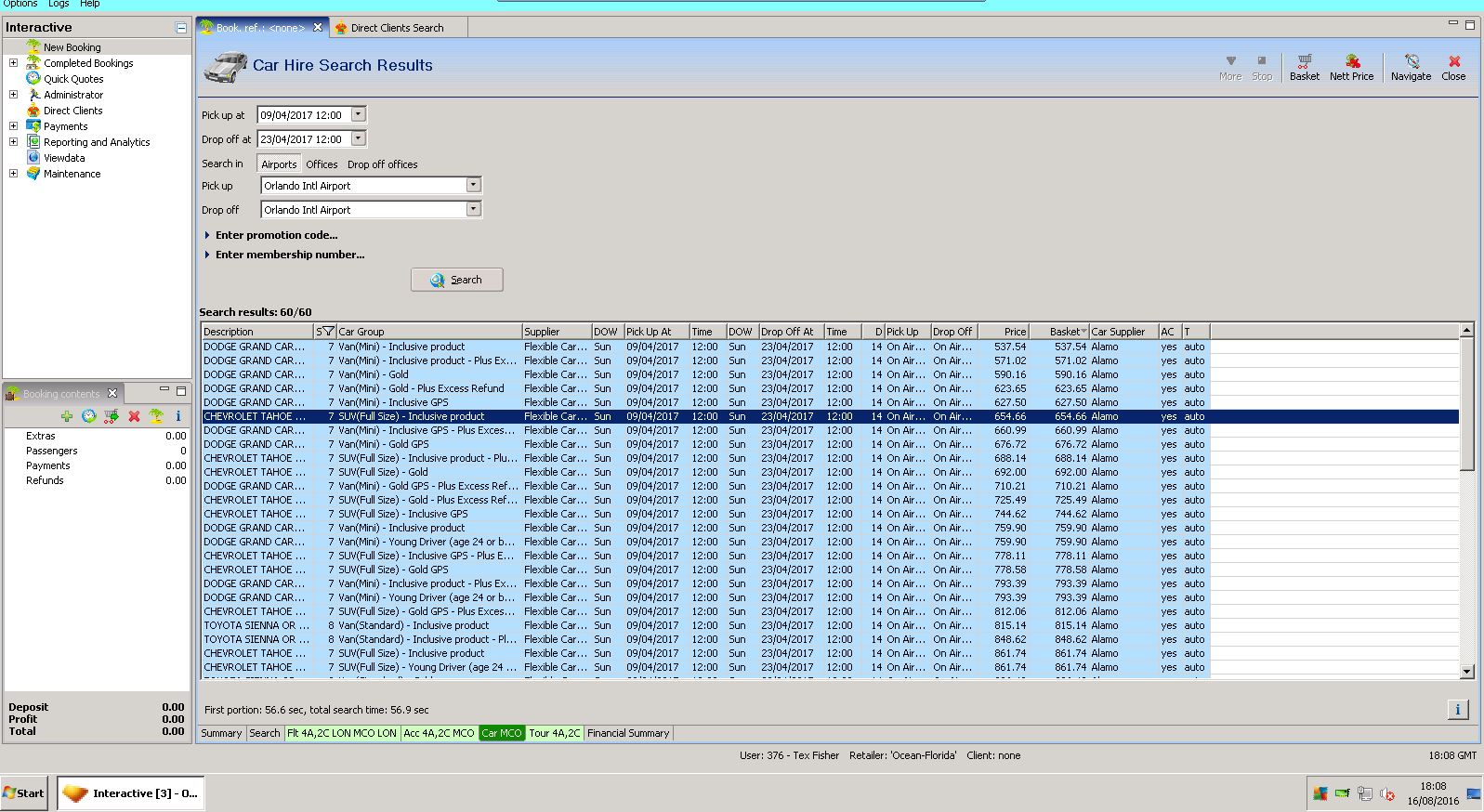The height and width of the screenshot is (812, 1484).
Task: Switch search to Offices
Action: click(x=322, y=164)
